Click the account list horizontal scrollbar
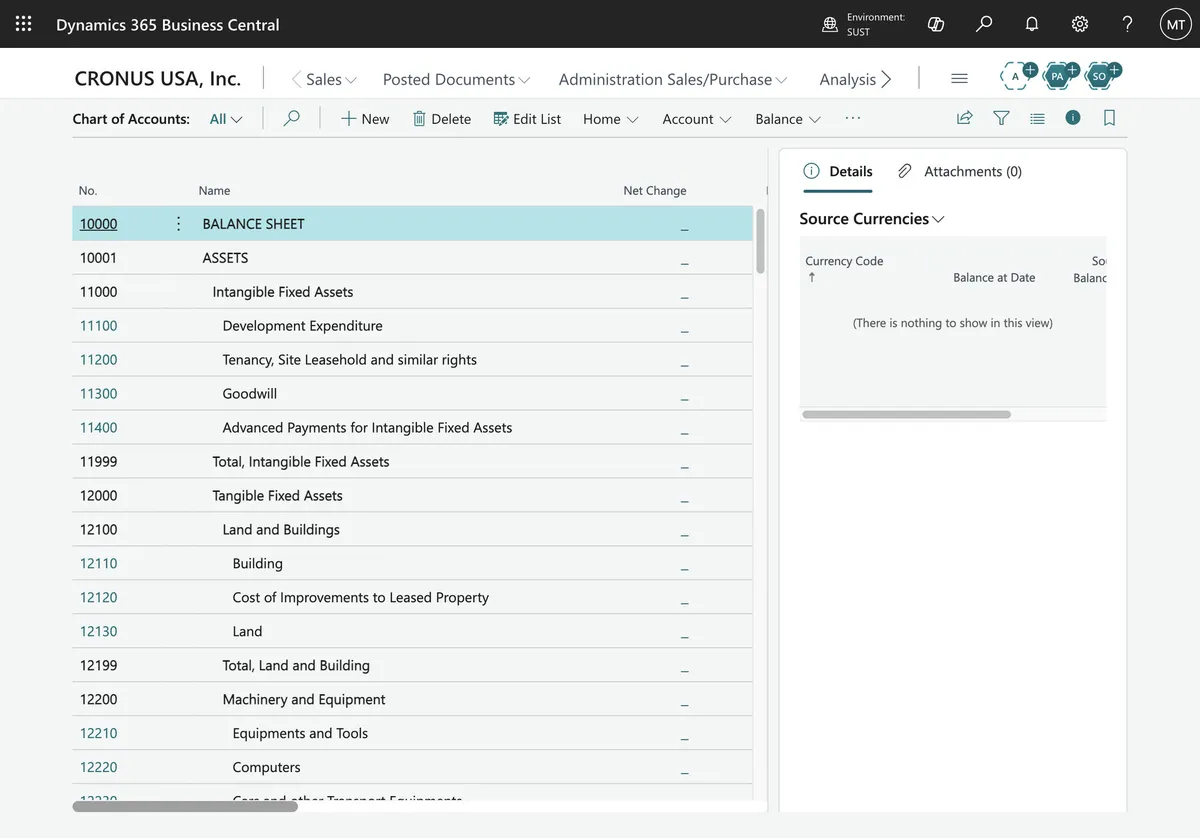 185,806
